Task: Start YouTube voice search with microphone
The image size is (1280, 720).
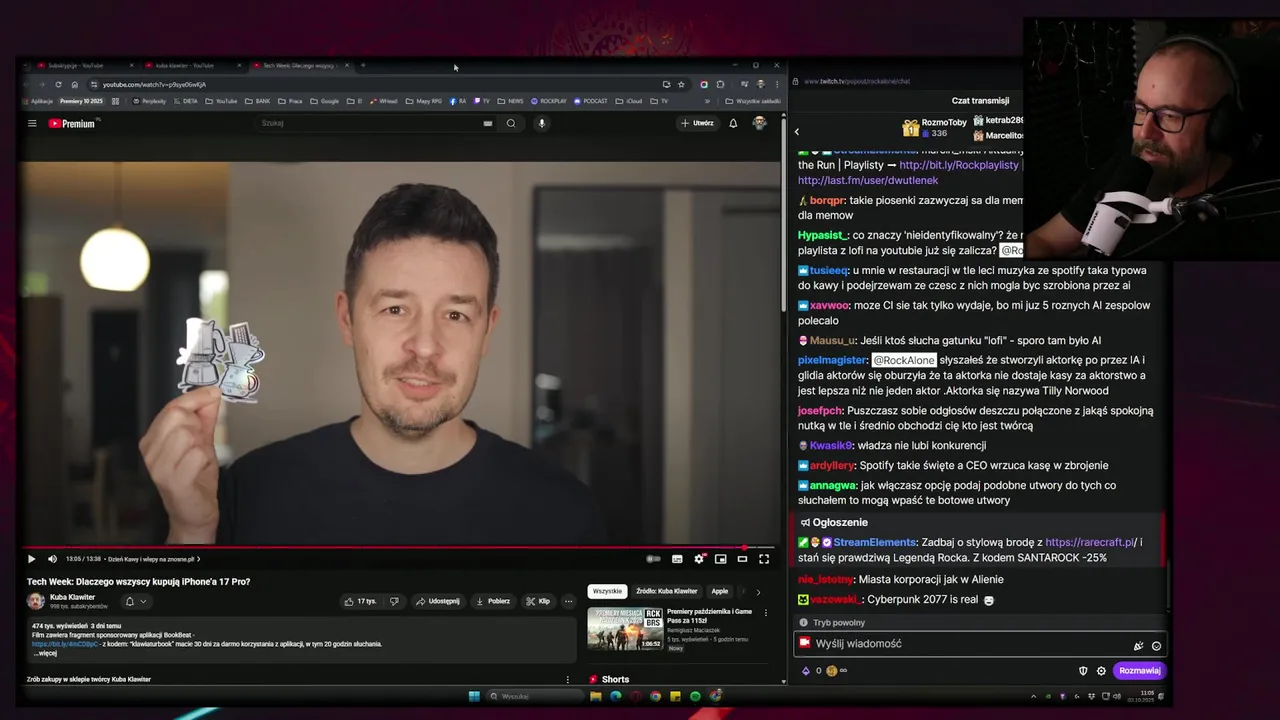Action: click(x=541, y=123)
